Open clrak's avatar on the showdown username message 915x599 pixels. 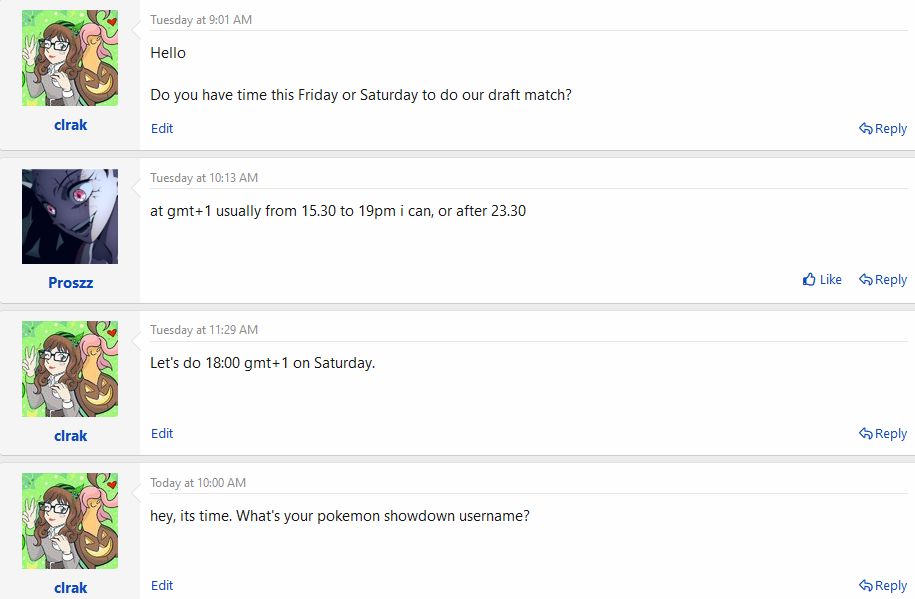click(x=70, y=521)
